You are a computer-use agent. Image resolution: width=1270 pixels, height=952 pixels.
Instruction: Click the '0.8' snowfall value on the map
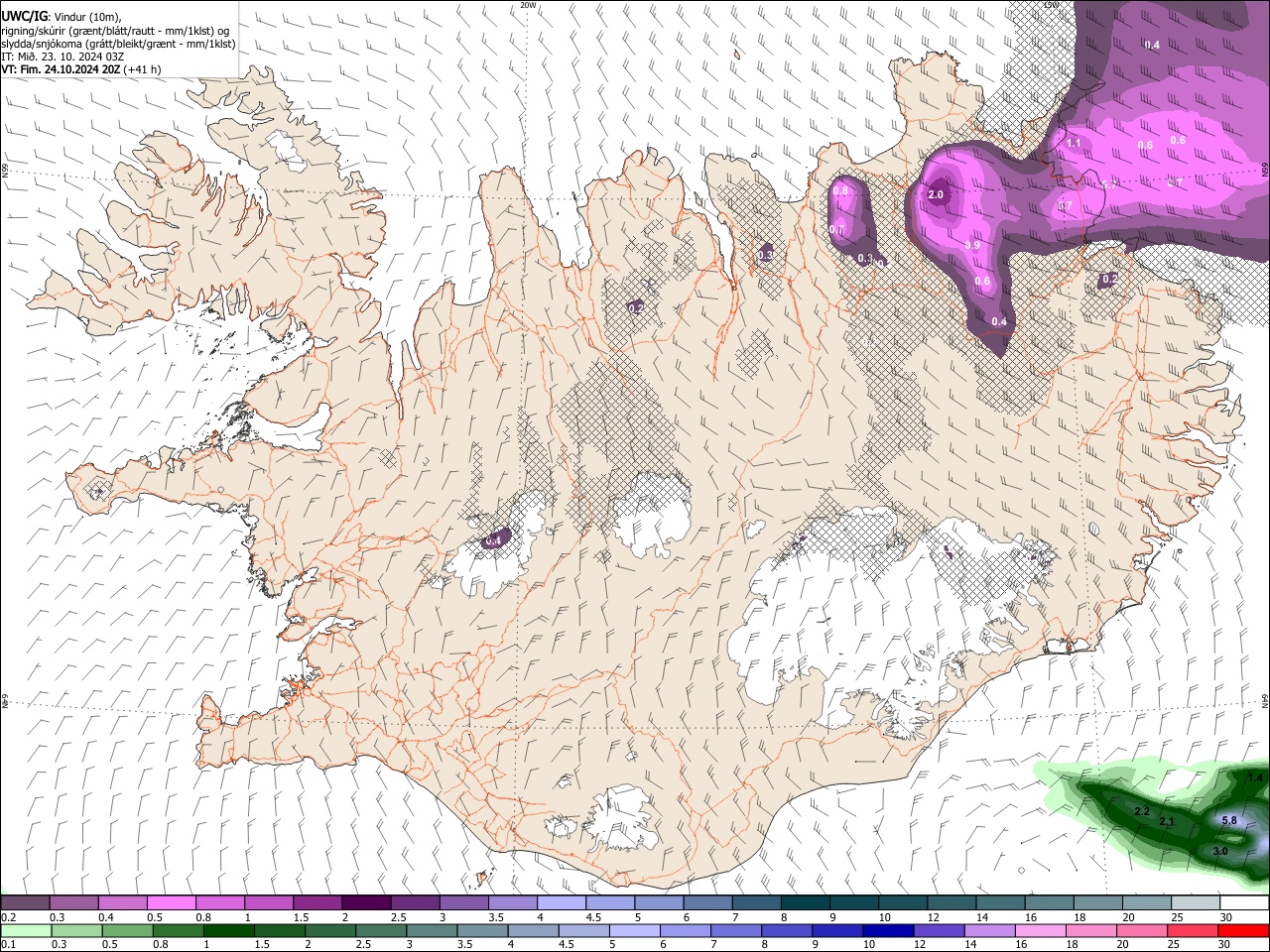click(x=840, y=189)
